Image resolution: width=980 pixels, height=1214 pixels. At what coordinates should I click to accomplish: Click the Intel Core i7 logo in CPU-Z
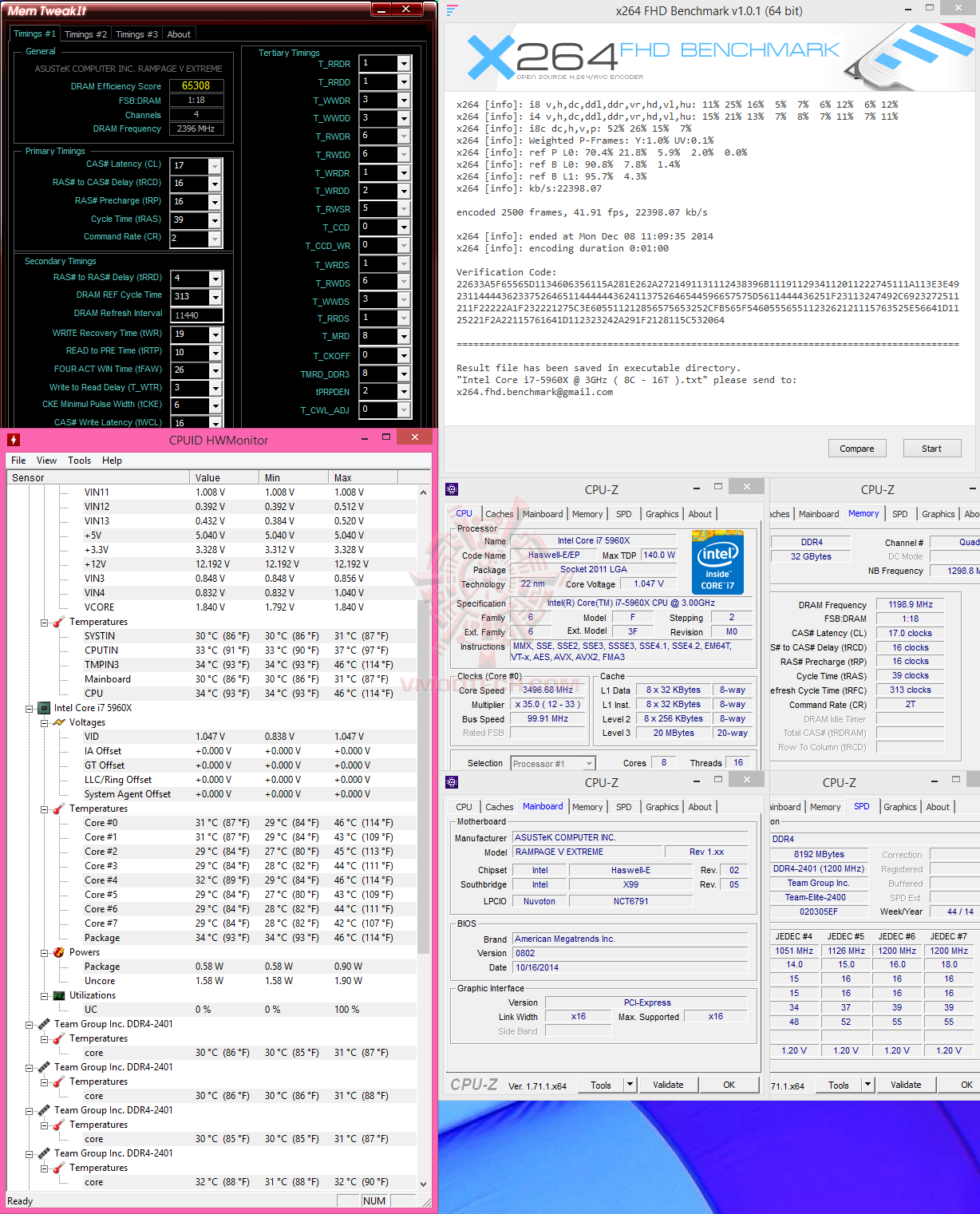point(717,564)
